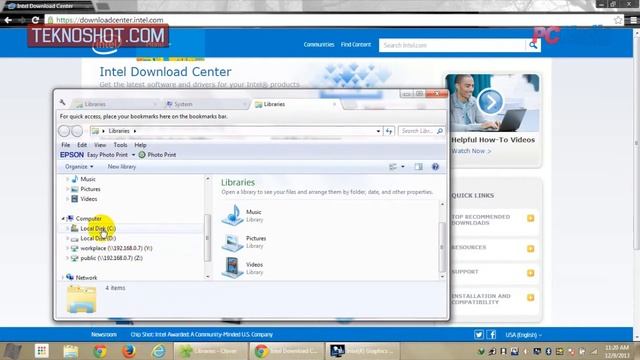Viewport: 640px width, 360px height.
Task: Click the Twitter icon in footer
Action: tap(479, 335)
